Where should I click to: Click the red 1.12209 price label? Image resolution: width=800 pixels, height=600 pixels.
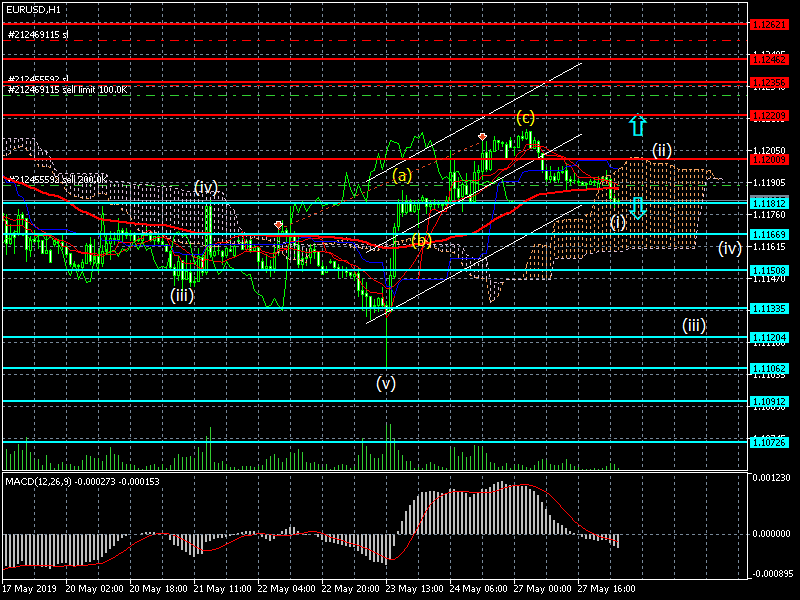pos(768,116)
